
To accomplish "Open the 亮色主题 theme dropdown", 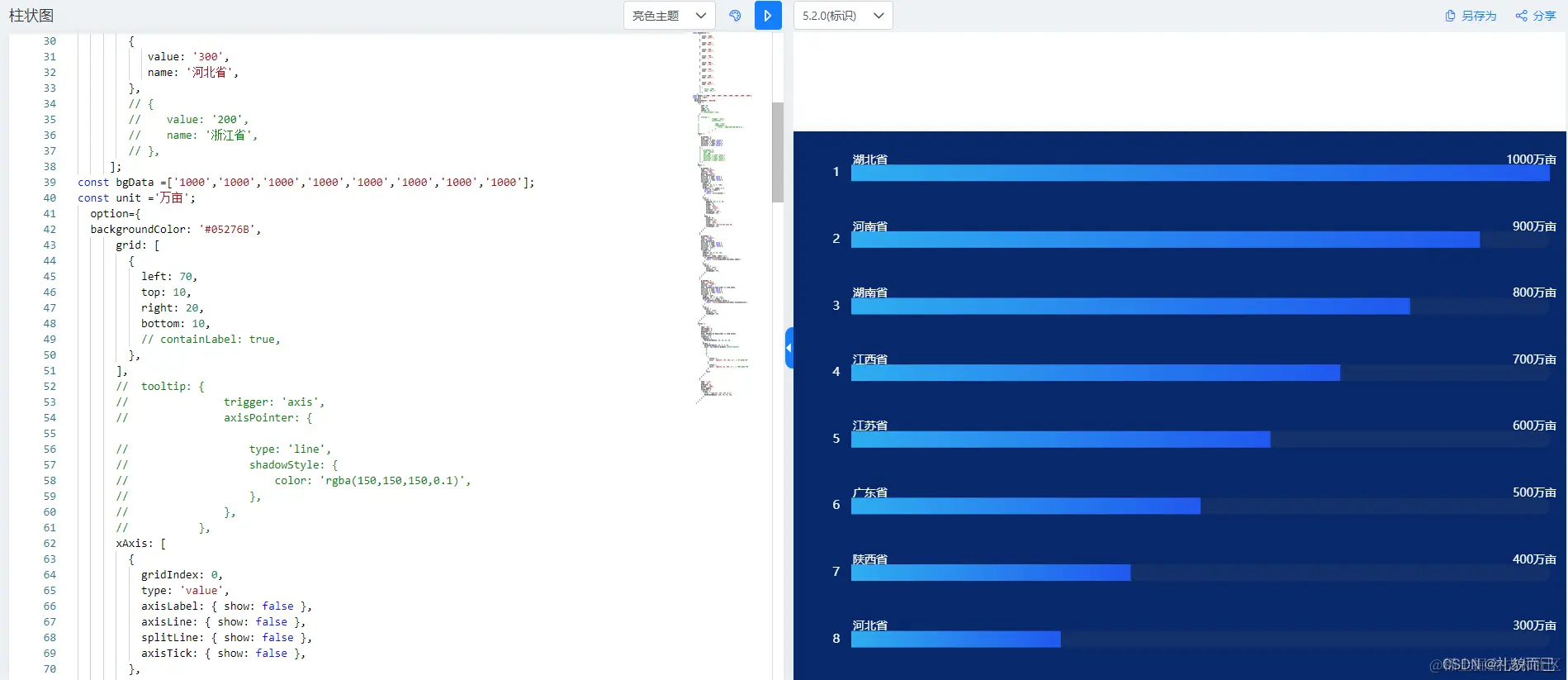I will (669, 16).
